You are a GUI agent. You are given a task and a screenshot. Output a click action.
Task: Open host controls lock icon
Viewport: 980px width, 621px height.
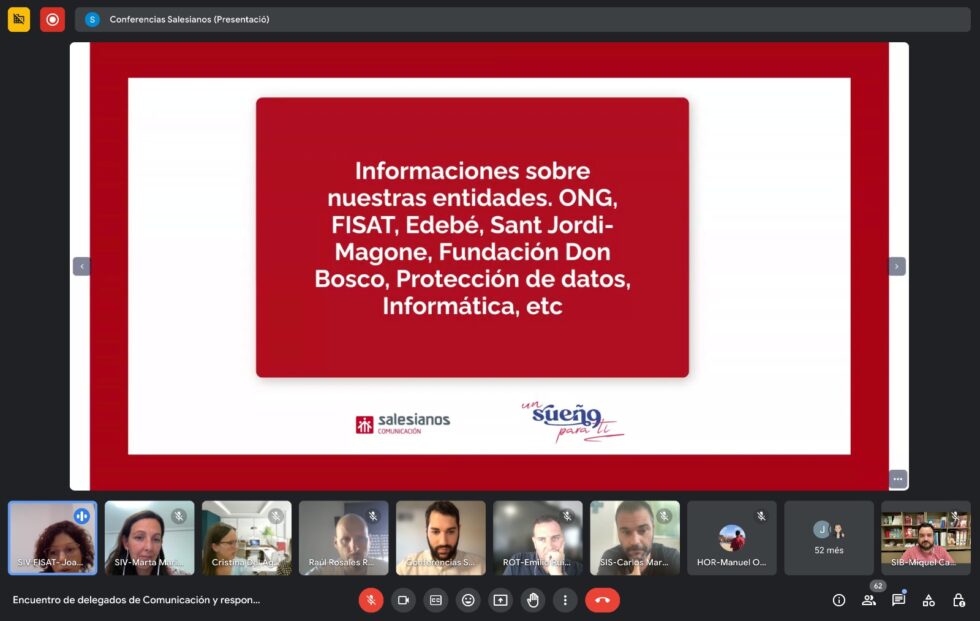tap(958, 600)
